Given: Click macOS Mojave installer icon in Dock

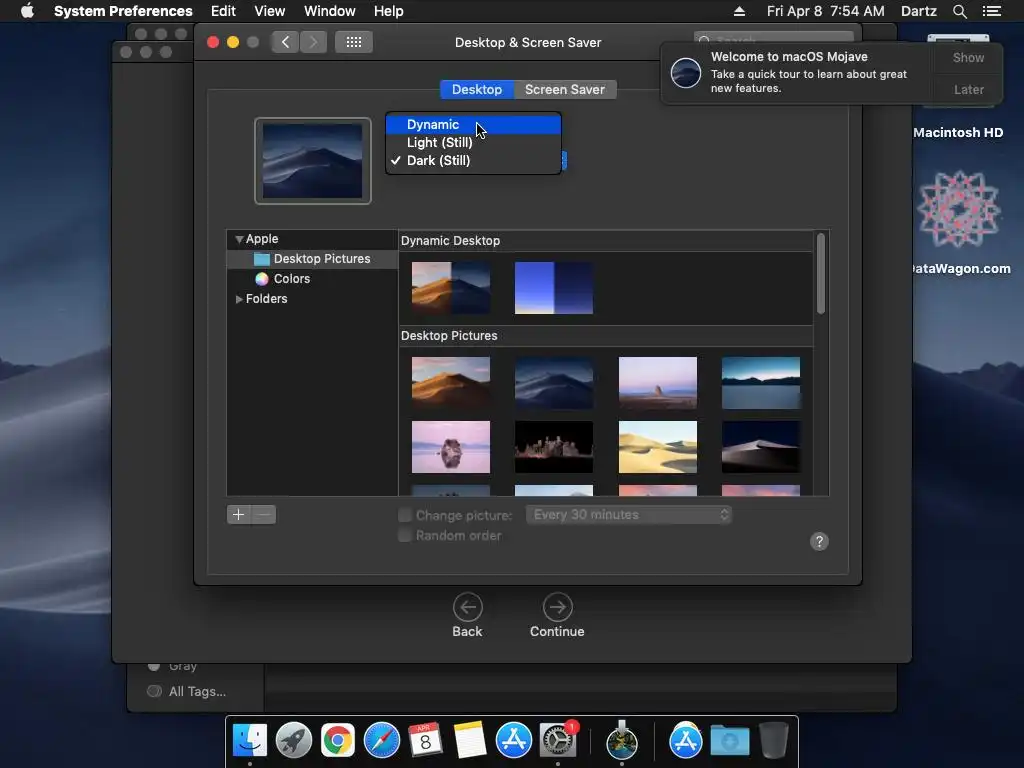Looking at the screenshot, I should tap(622, 740).
